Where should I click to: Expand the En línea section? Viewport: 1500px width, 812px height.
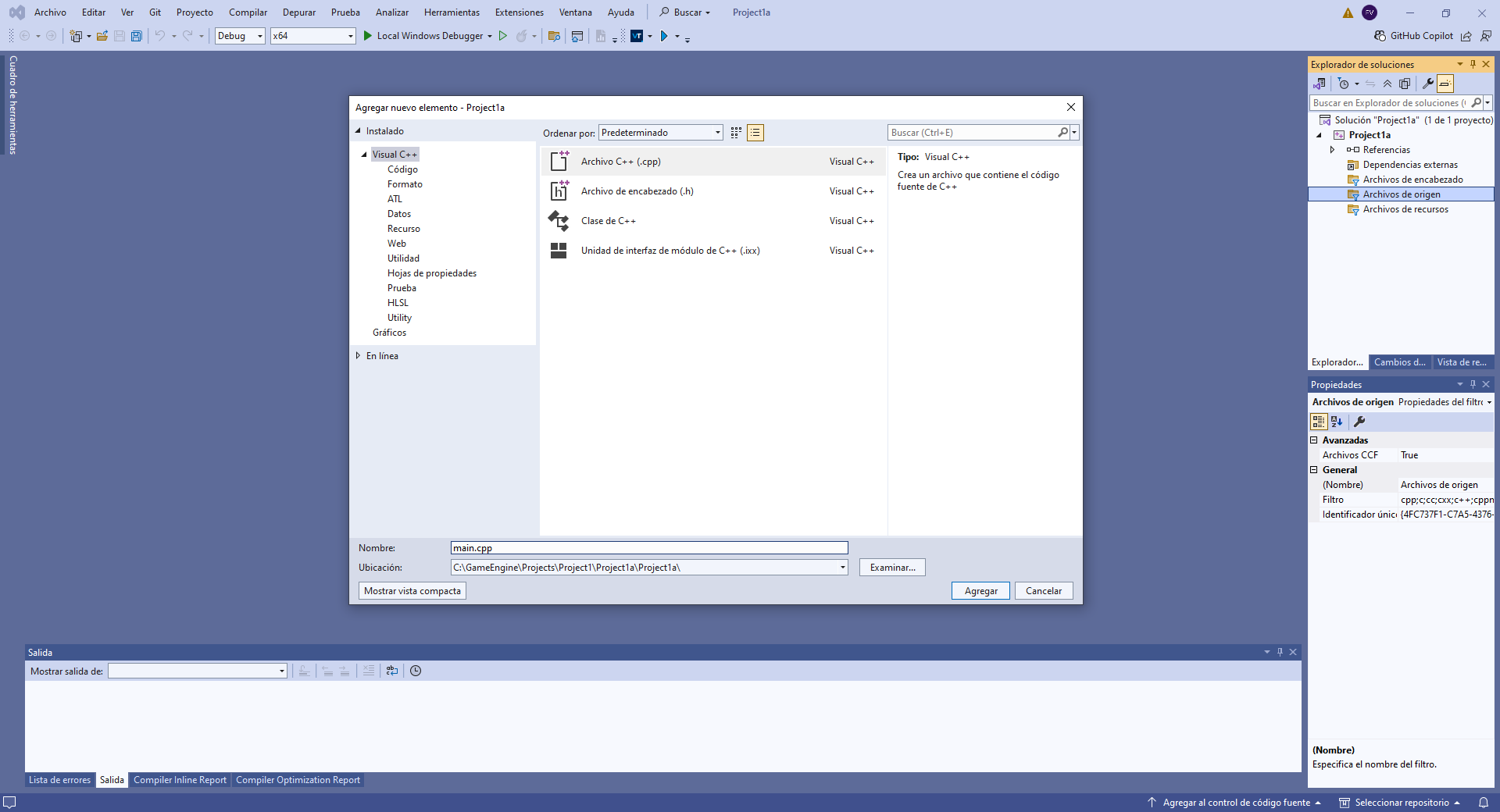358,355
